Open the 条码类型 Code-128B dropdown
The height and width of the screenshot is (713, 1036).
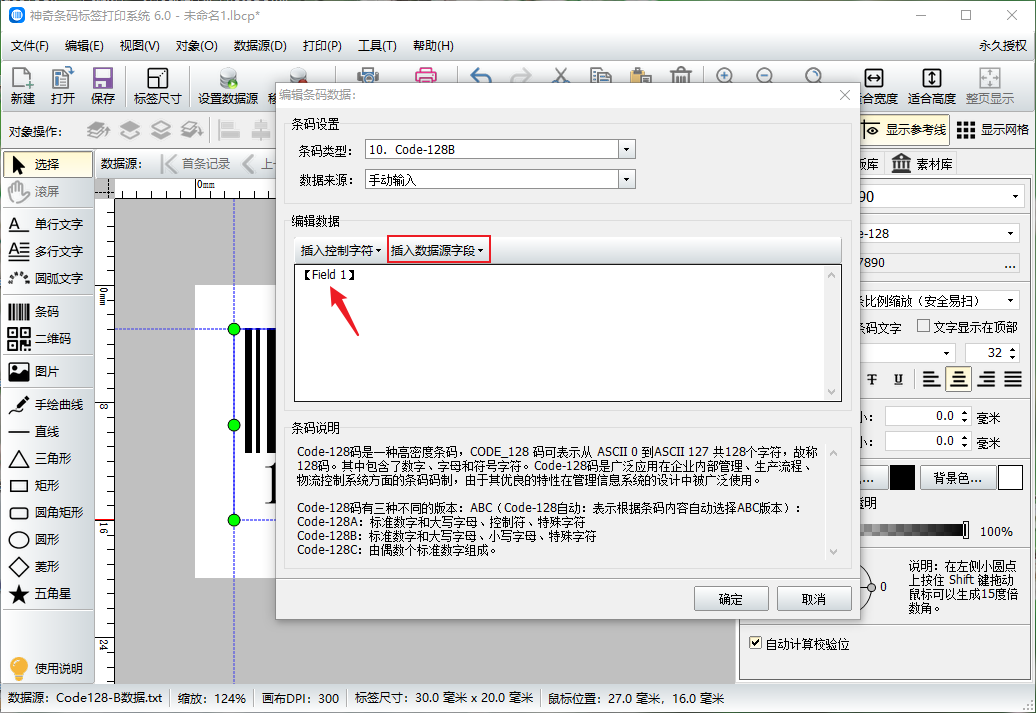coord(627,150)
